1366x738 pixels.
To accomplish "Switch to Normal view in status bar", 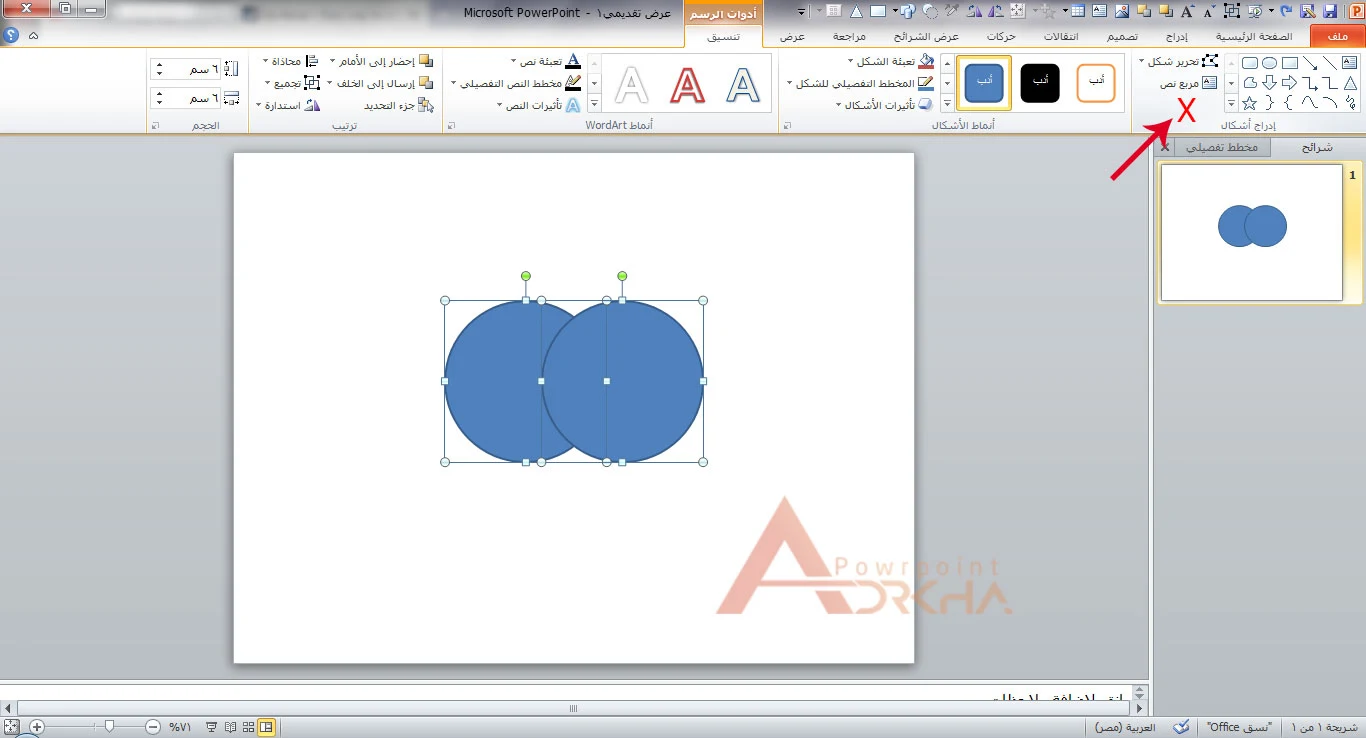I will (266, 727).
